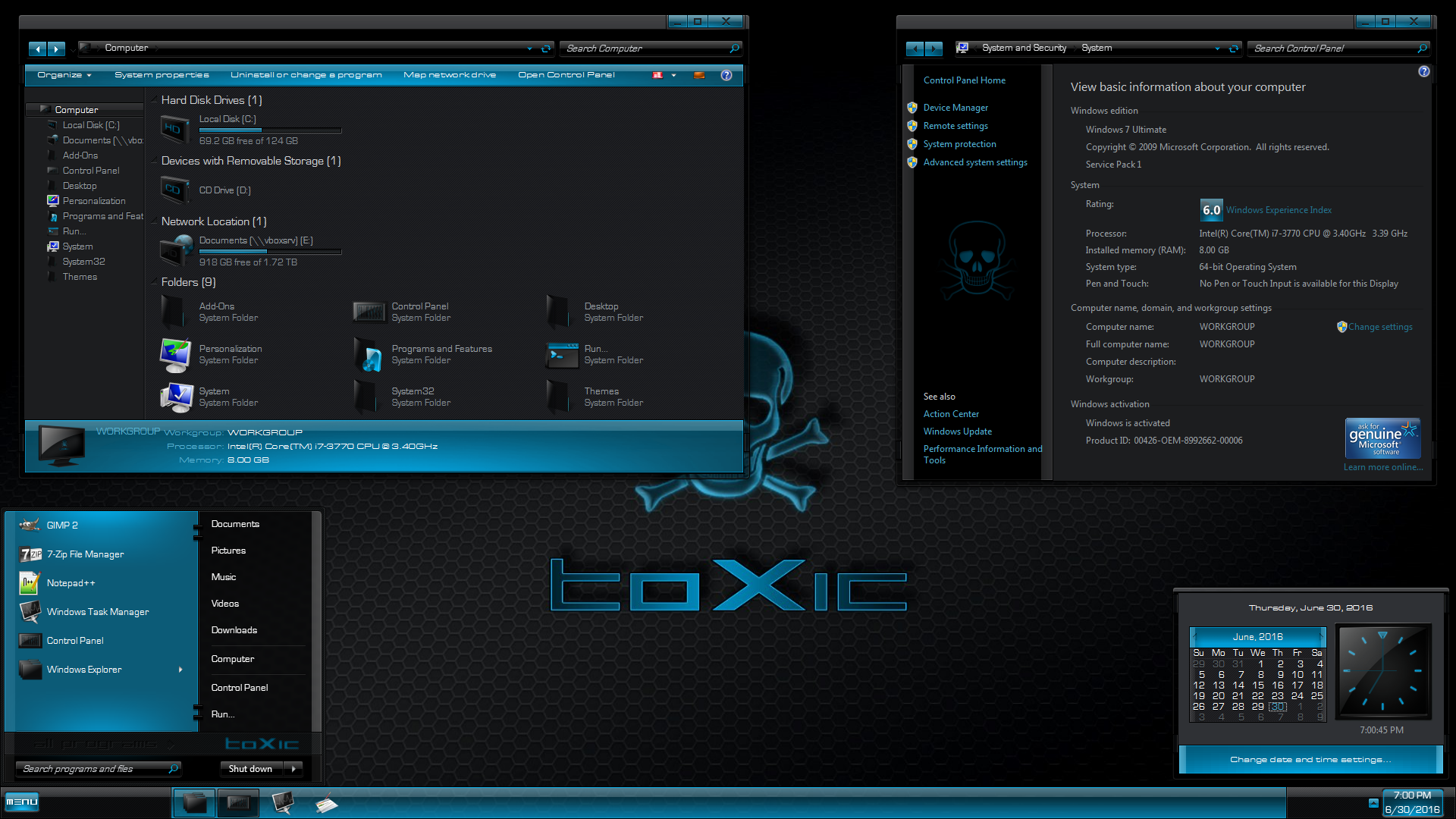Click the notepad checklist taskbar icon
1456x819 pixels.
point(326,803)
